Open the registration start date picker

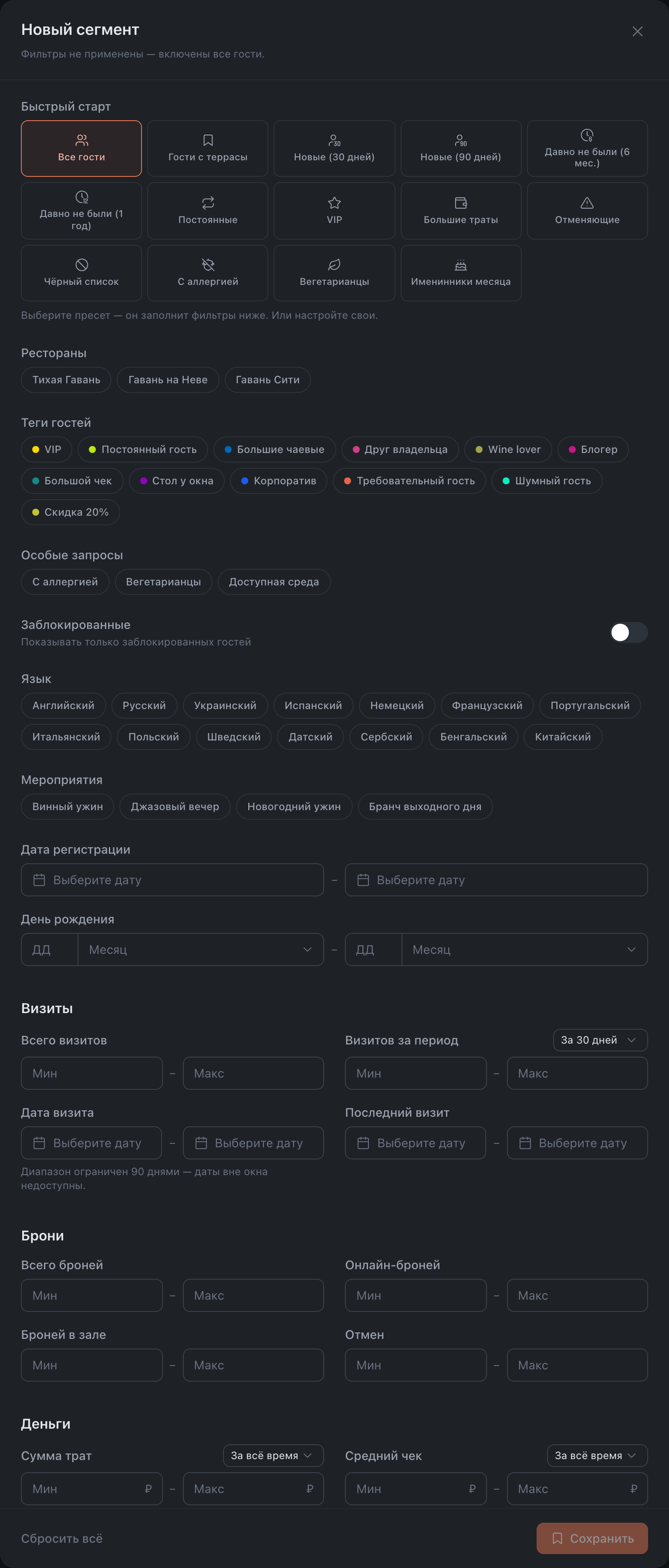click(x=172, y=880)
